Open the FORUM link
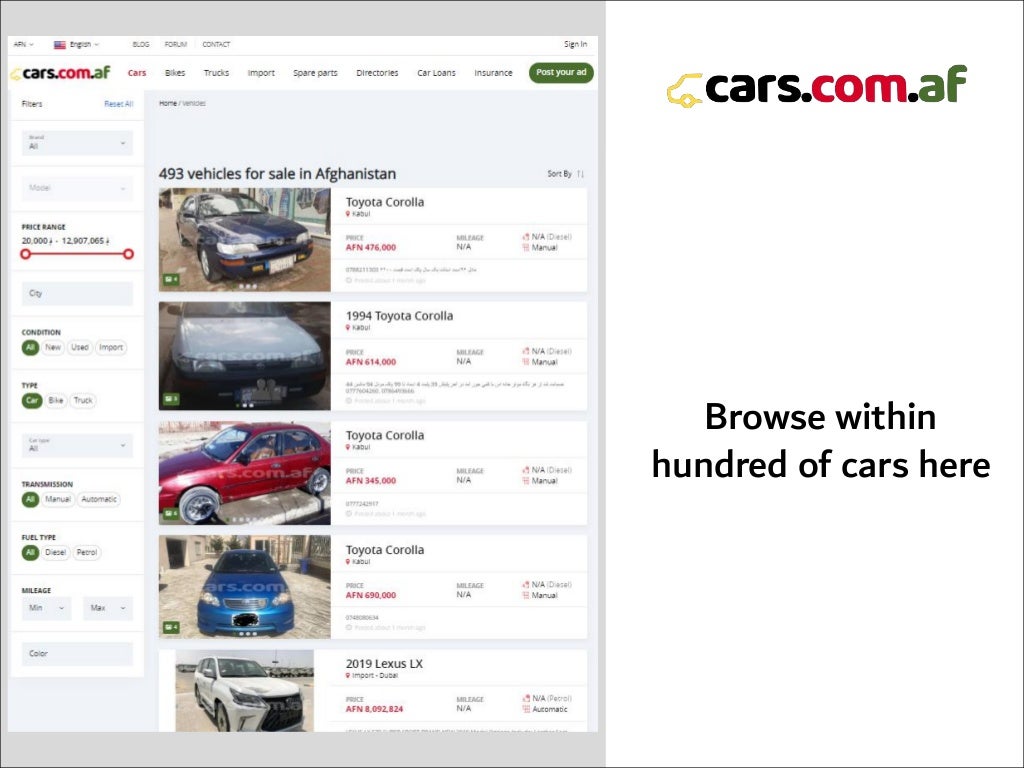The height and width of the screenshot is (768, 1024). (x=176, y=45)
